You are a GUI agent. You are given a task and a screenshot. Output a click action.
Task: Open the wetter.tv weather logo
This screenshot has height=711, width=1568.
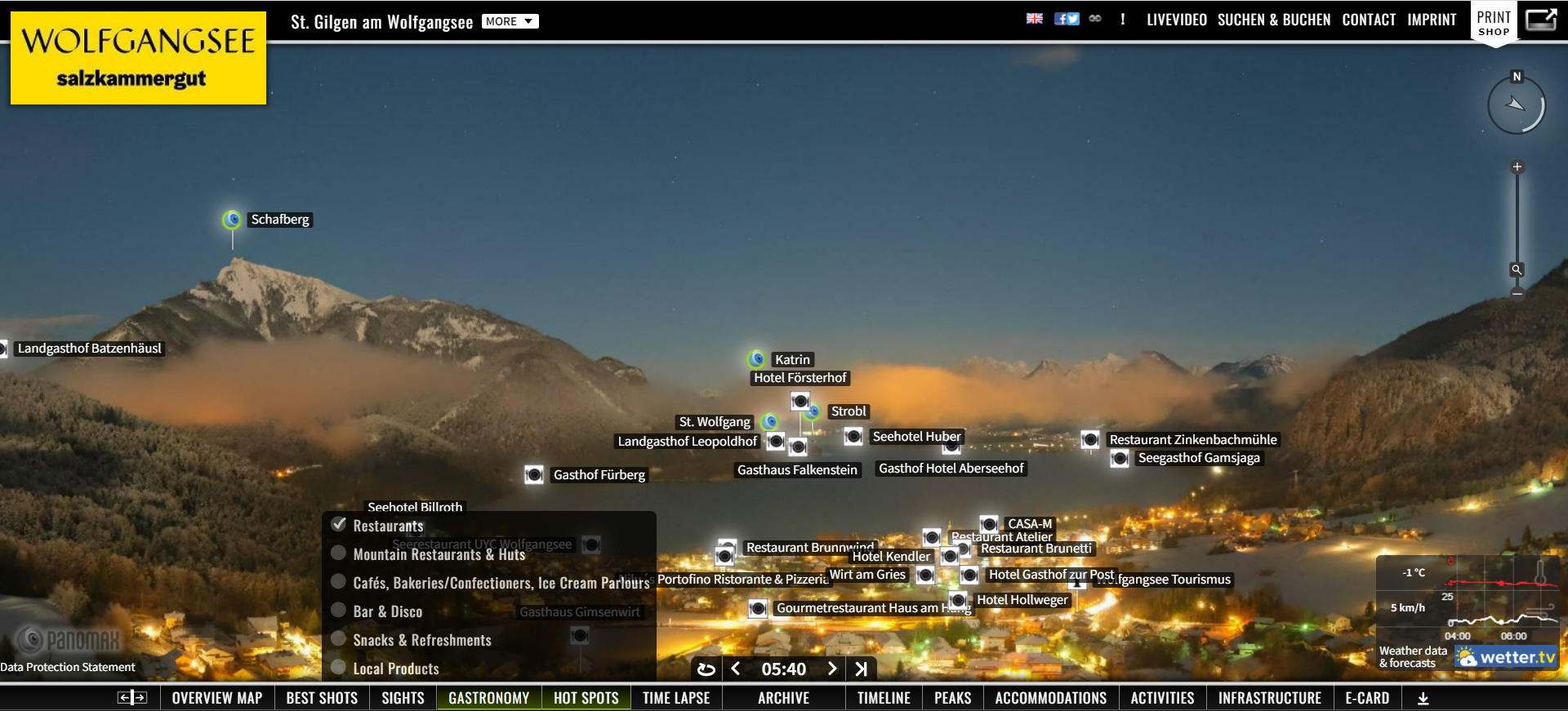point(1507,657)
